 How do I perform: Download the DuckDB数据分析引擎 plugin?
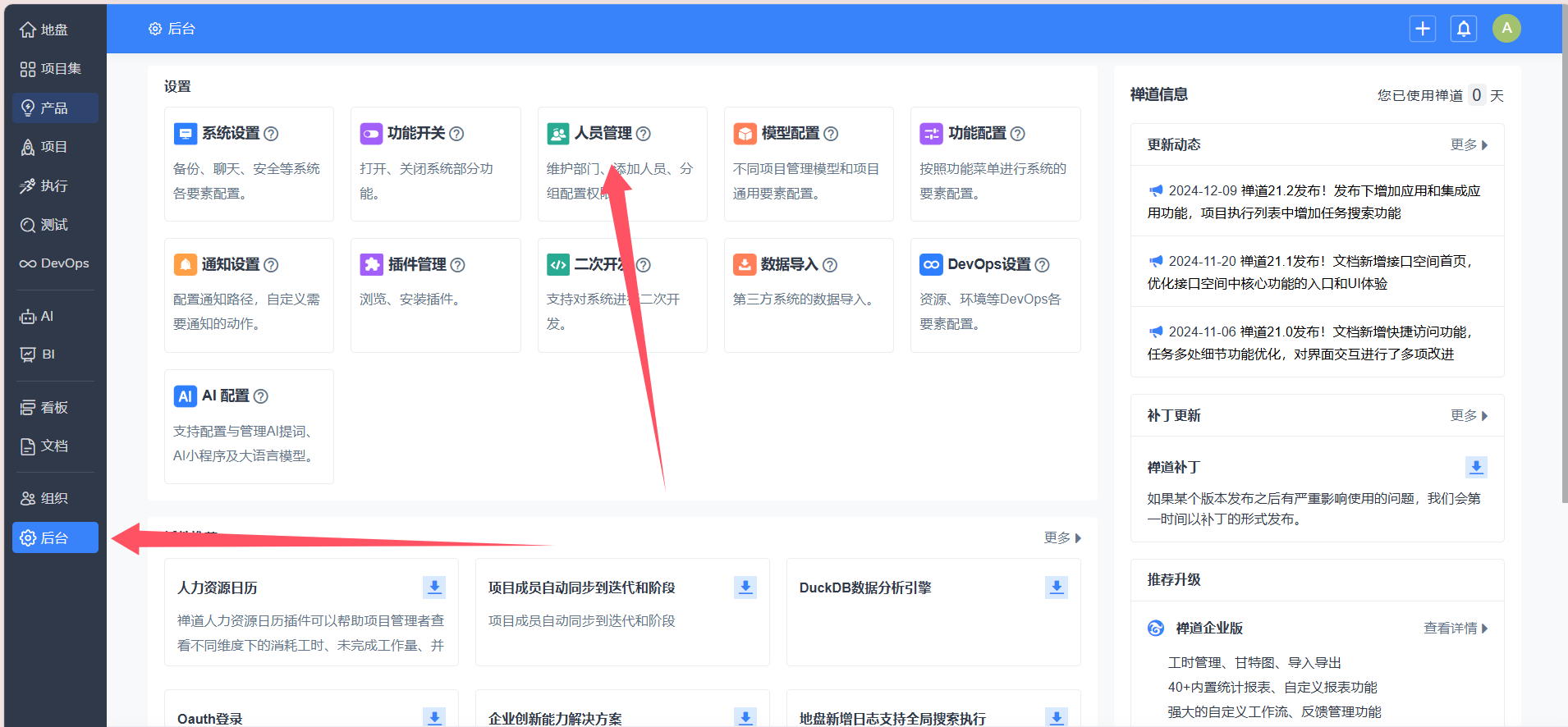[x=1057, y=588]
